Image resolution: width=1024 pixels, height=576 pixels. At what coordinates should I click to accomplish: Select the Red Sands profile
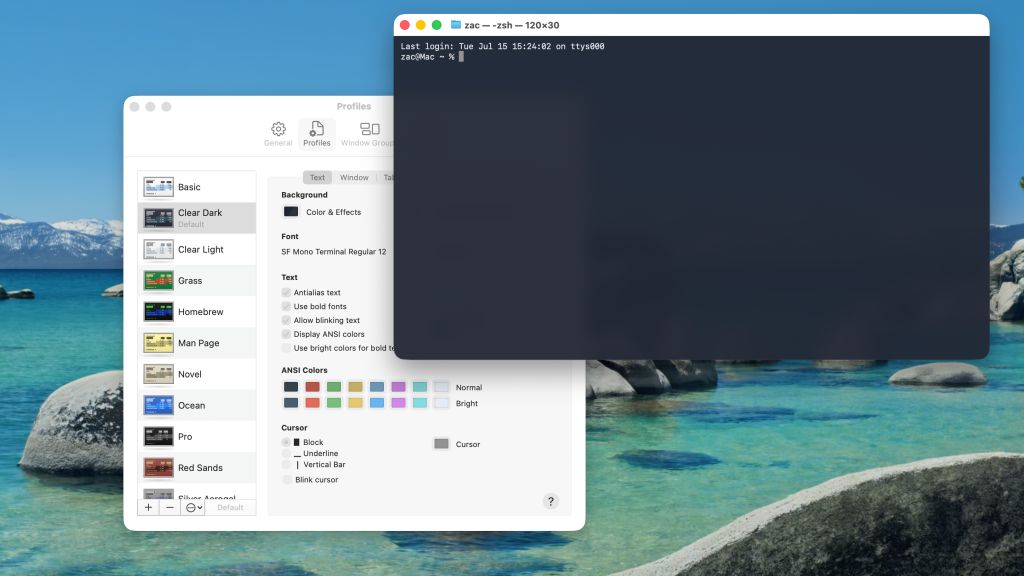click(196, 467)
